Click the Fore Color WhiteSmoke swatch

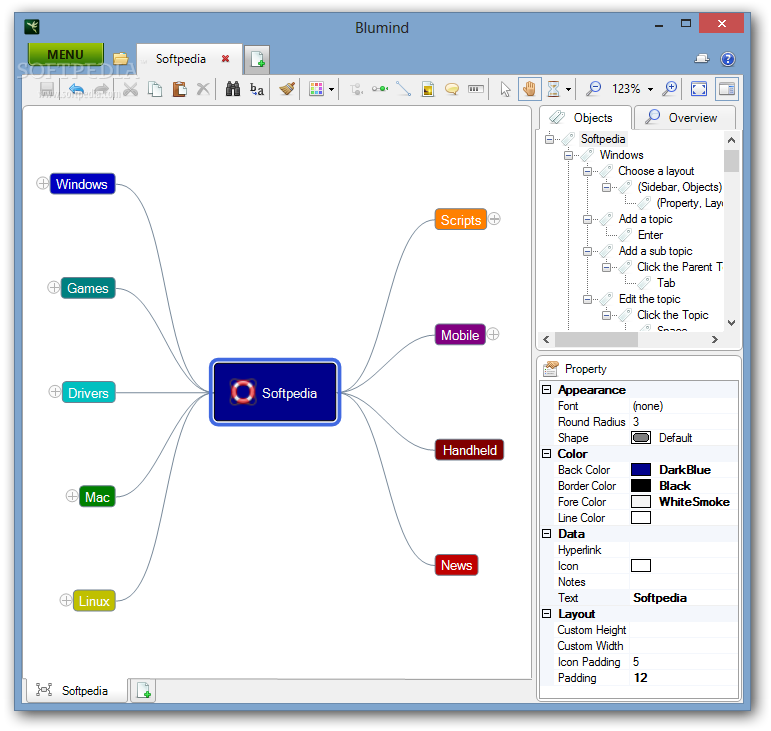click(x=641, y=501)
